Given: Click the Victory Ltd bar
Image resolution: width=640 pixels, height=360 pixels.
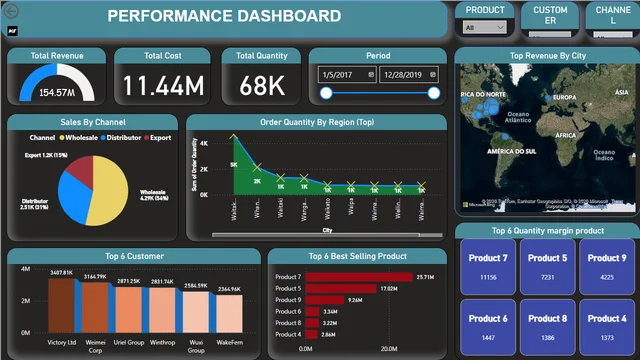Looking at the screenshot, I should point(61,305).
